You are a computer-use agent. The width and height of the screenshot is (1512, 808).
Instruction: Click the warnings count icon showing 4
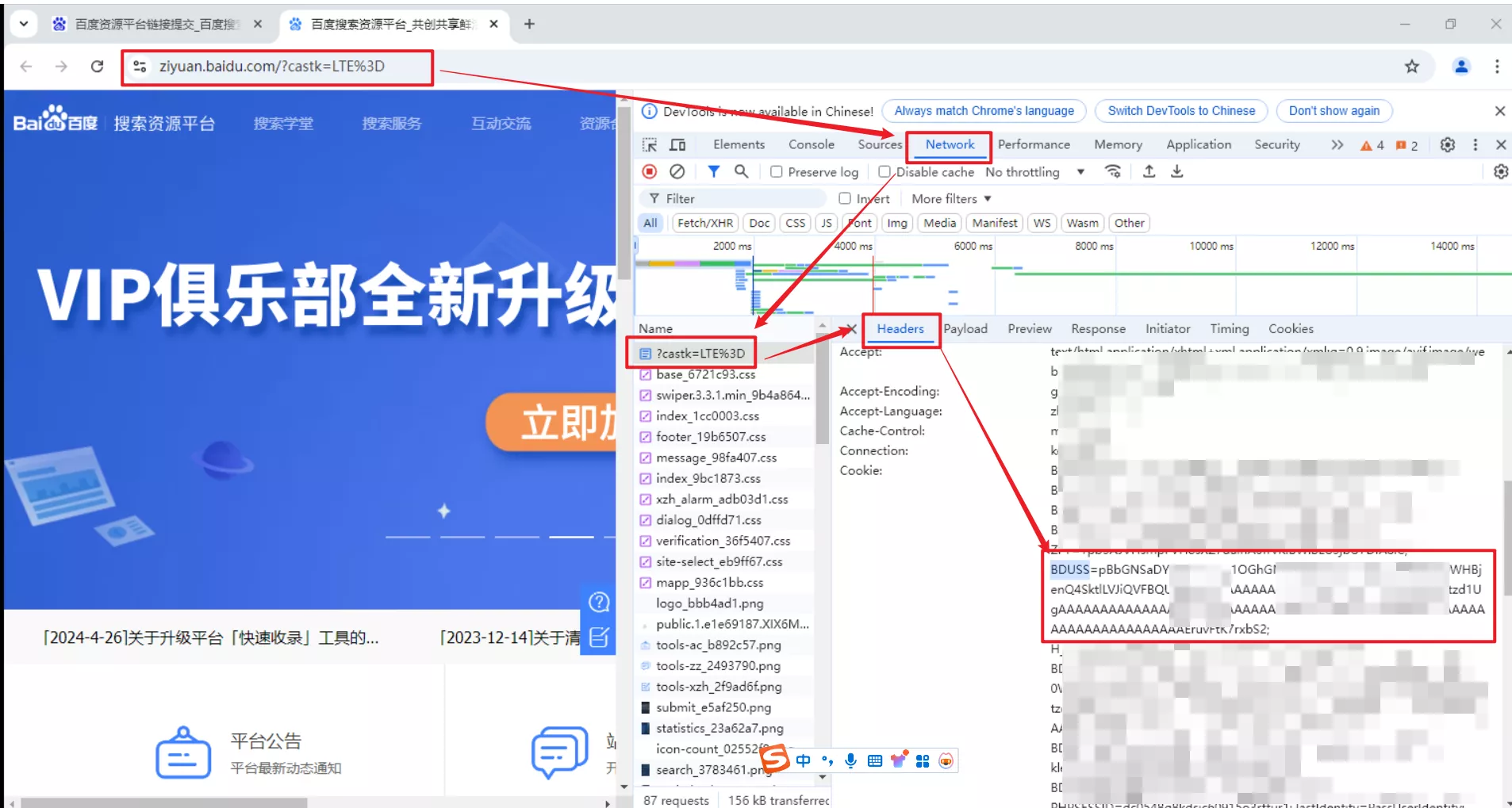coord(1372,145)
